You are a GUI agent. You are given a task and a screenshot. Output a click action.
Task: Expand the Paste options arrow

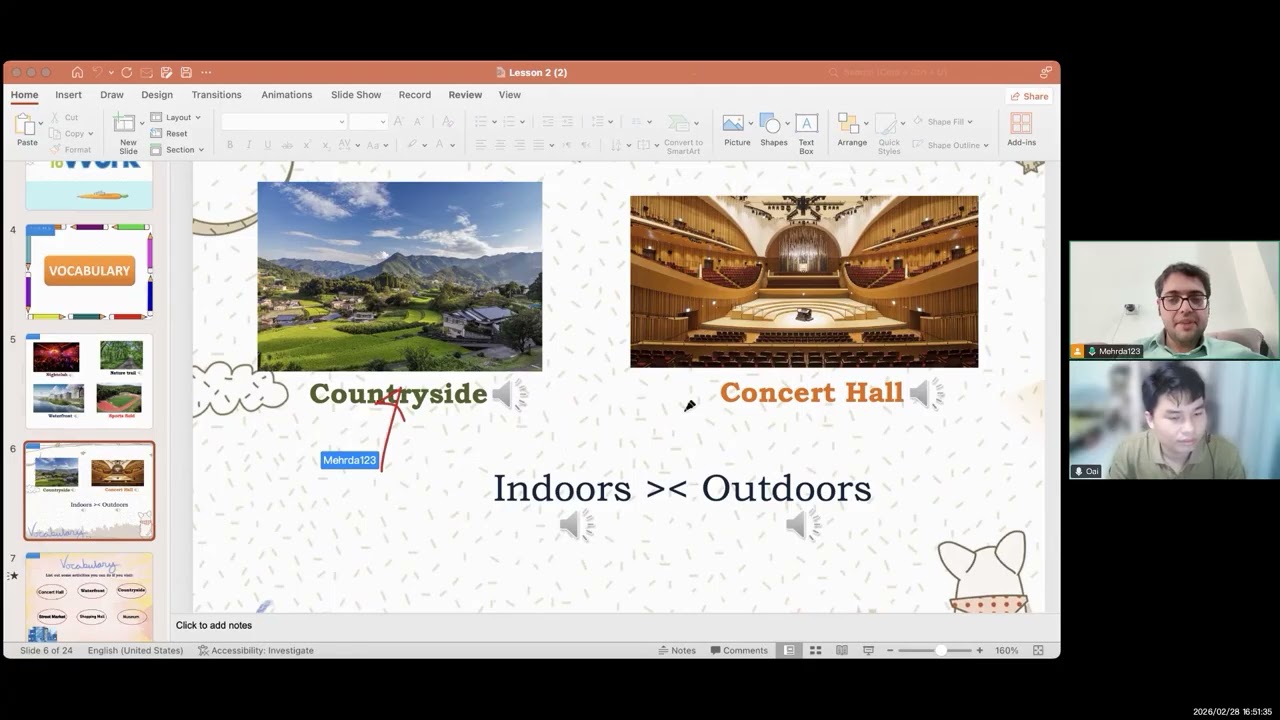[40, 123]
